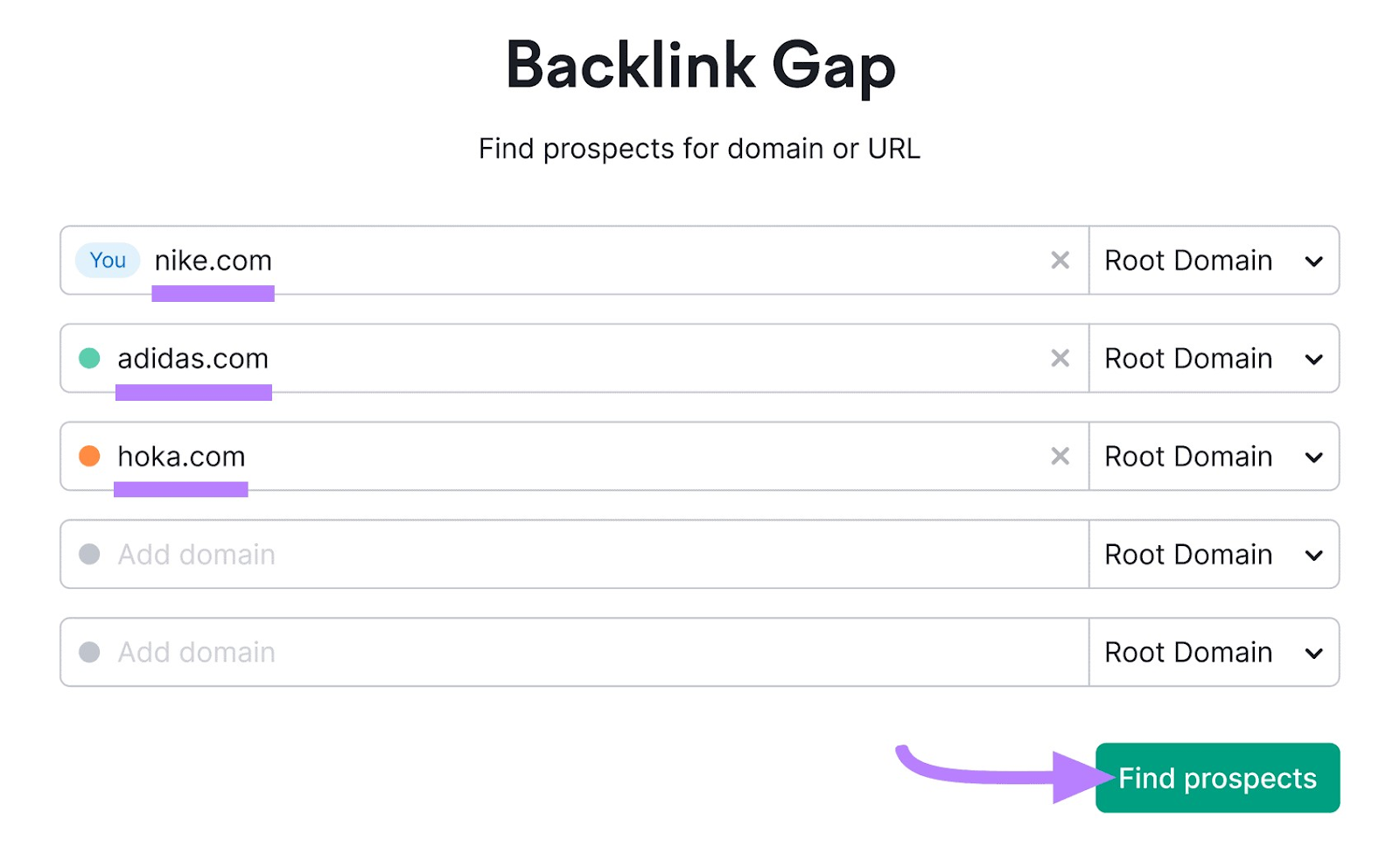
Task: Select the 'You' badge next to nike.com
Action: pyautogui.click(x=107, y=260)
